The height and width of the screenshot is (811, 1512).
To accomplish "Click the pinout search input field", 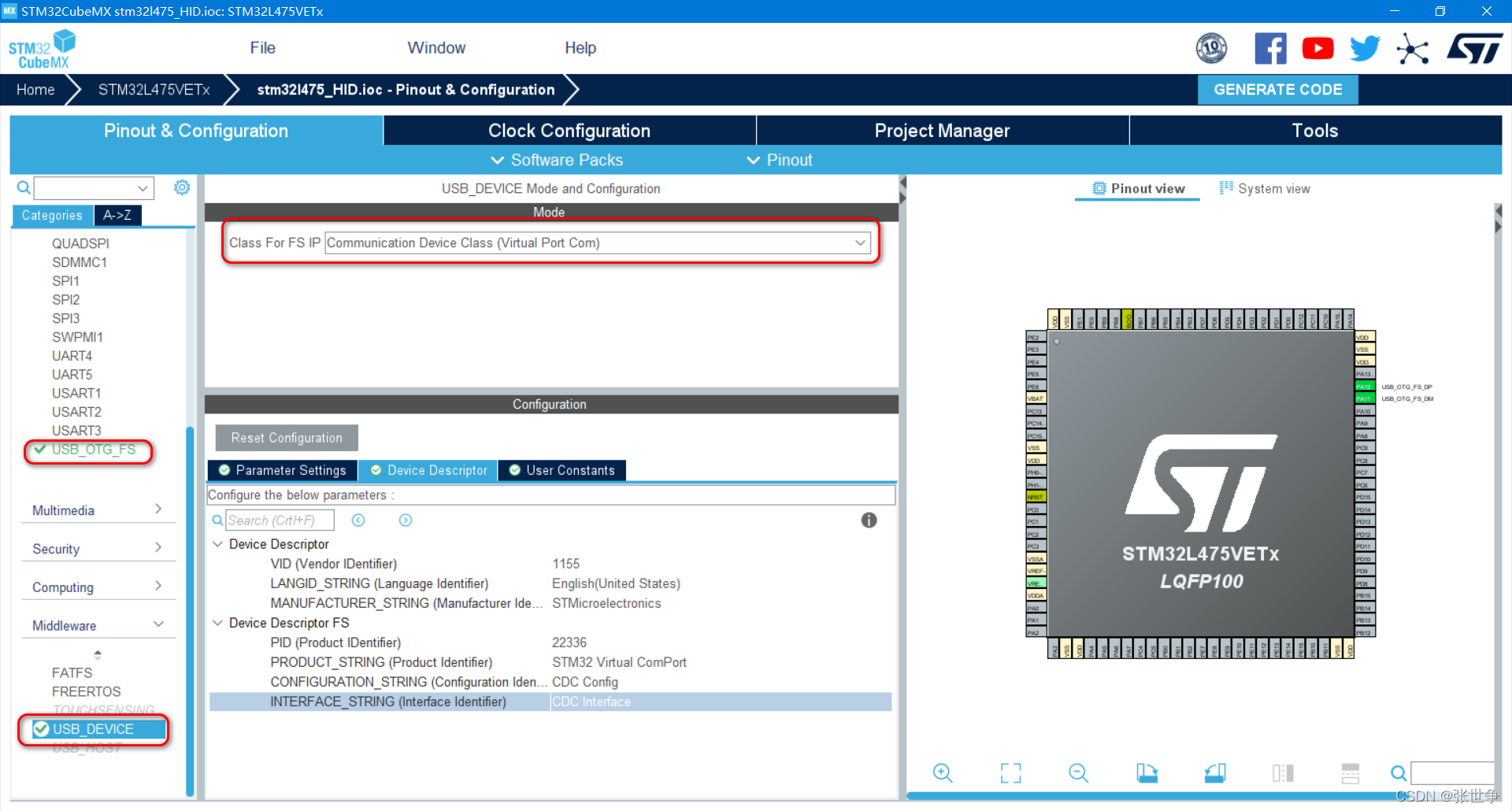I will click(1451, 773).
